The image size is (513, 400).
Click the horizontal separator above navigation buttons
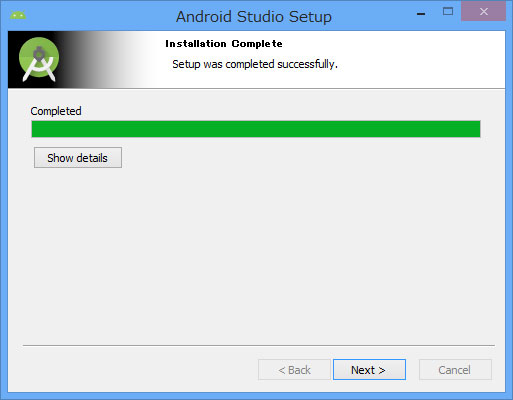259,345
